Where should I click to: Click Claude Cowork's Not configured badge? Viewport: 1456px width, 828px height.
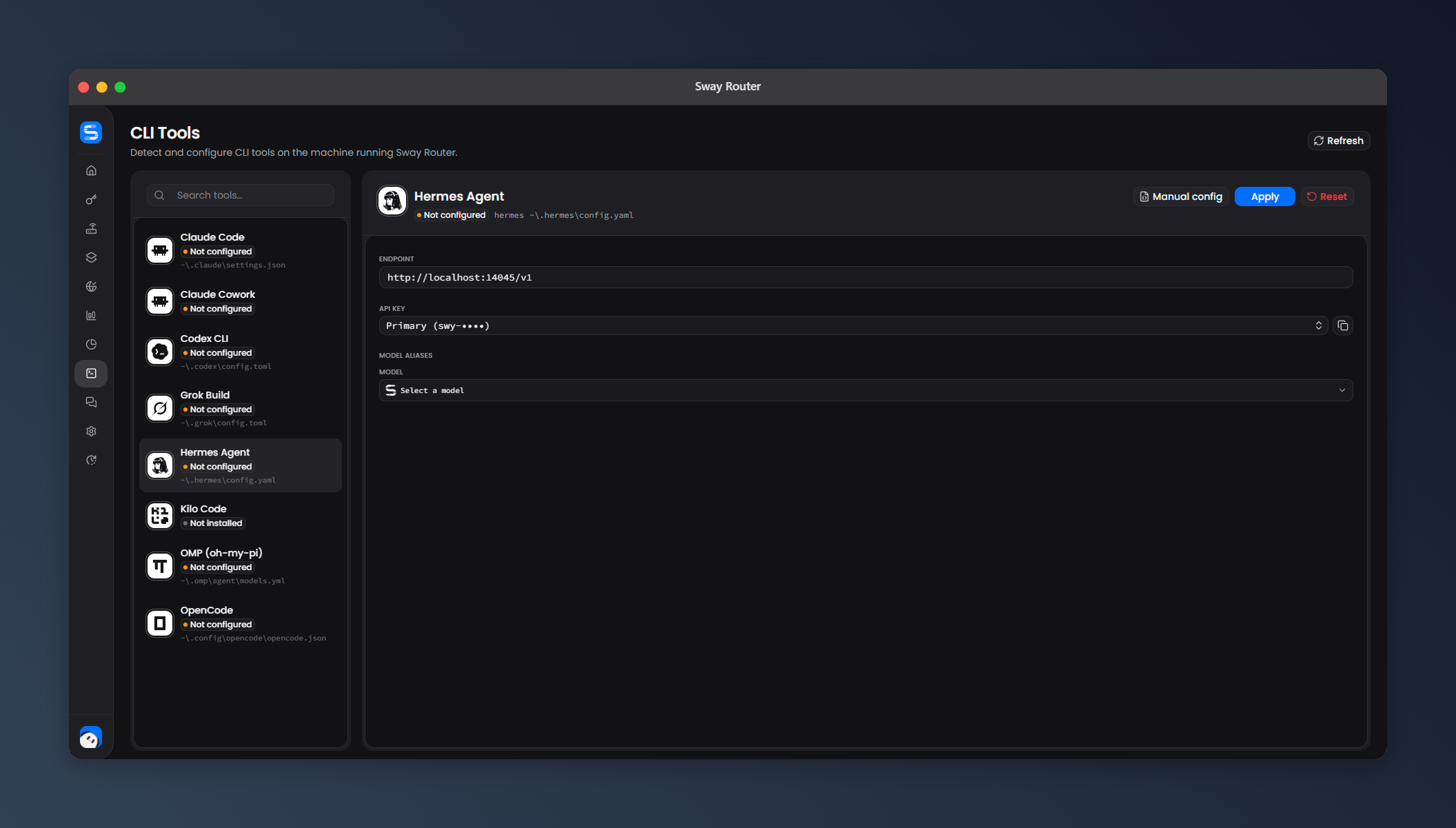tap(217, 309)
